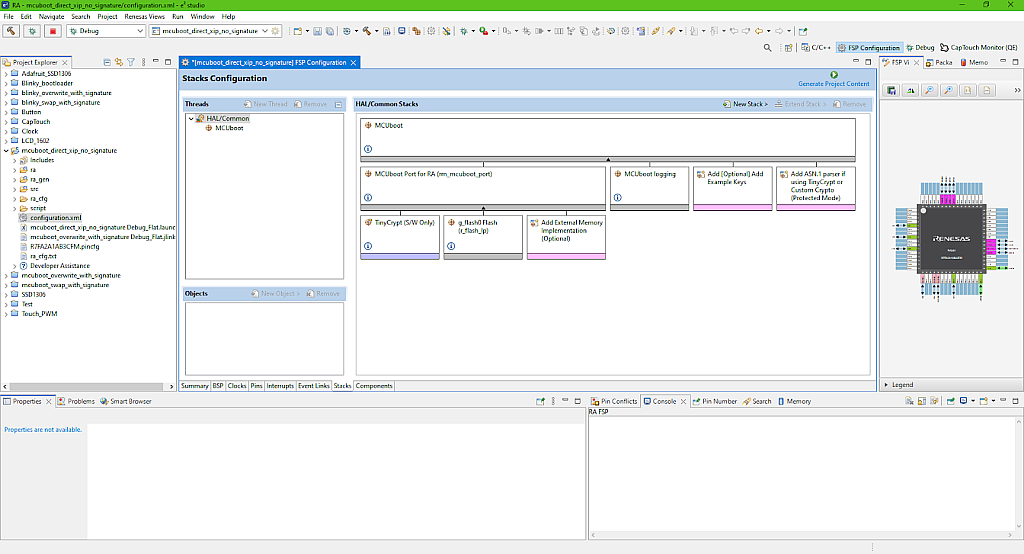
Task: Expand the Legend section
Action: click(x=885, y=385)
